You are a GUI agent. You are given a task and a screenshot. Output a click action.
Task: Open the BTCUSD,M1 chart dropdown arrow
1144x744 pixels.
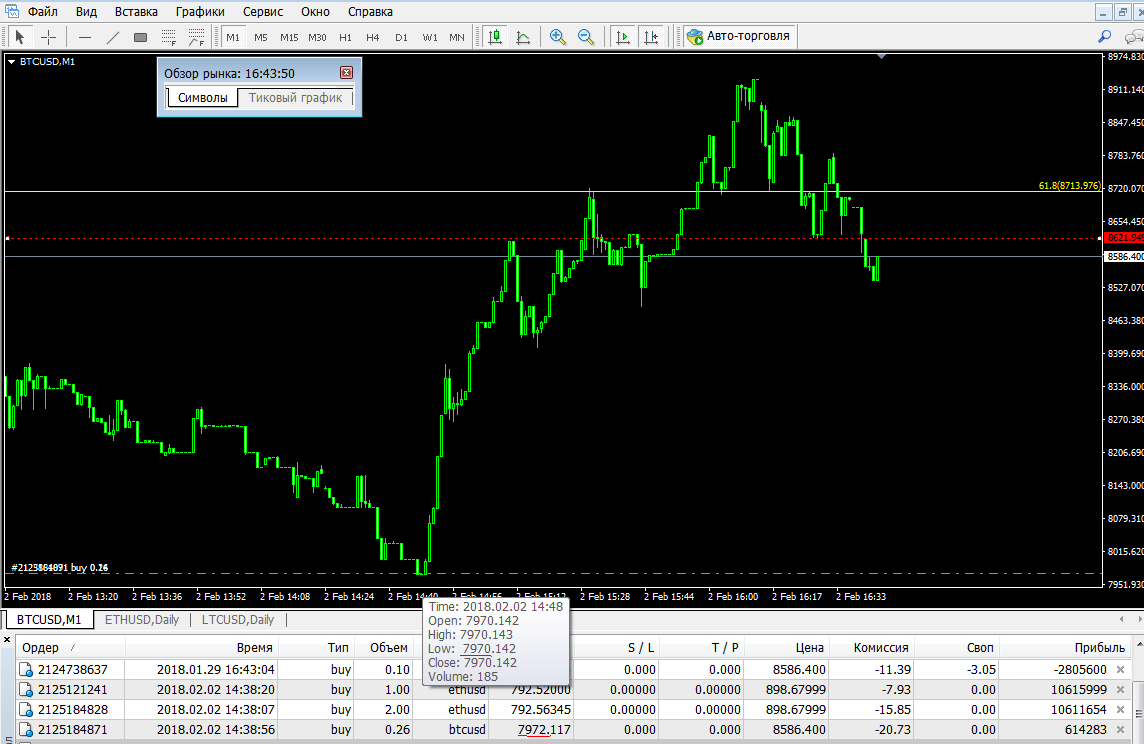click(12, 62)
